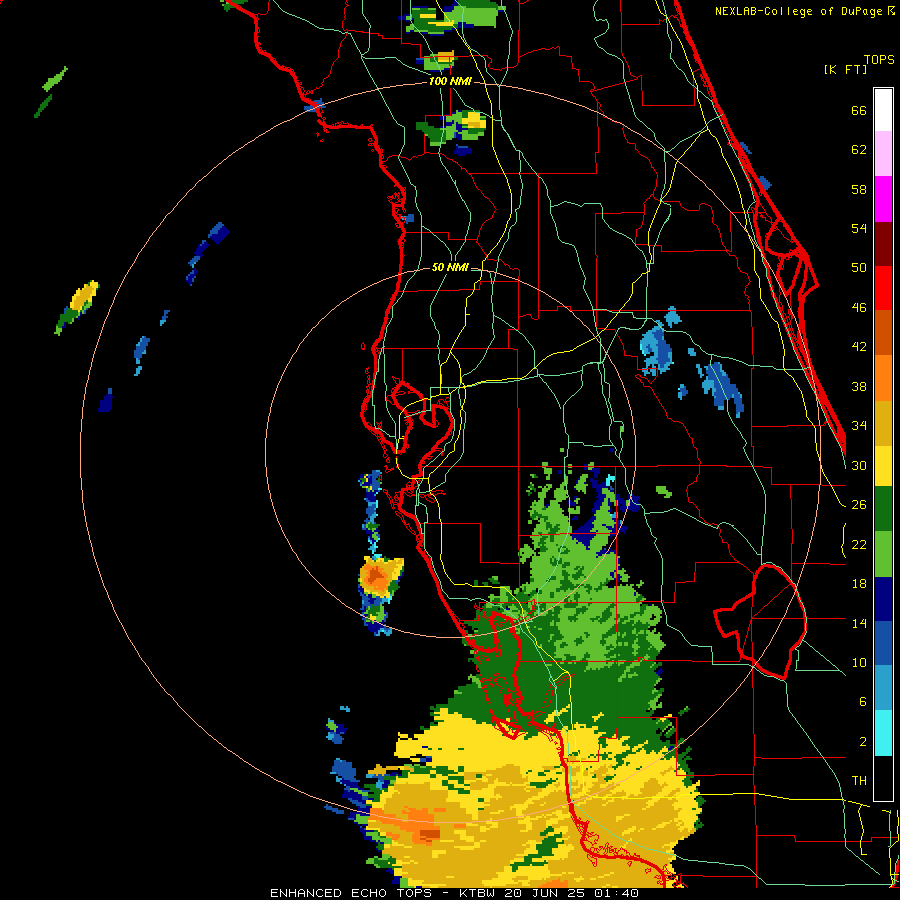Click the legend value "10"
Image resolution: width=900 pixels, height=900 pixels.
(x=859, y=662)
